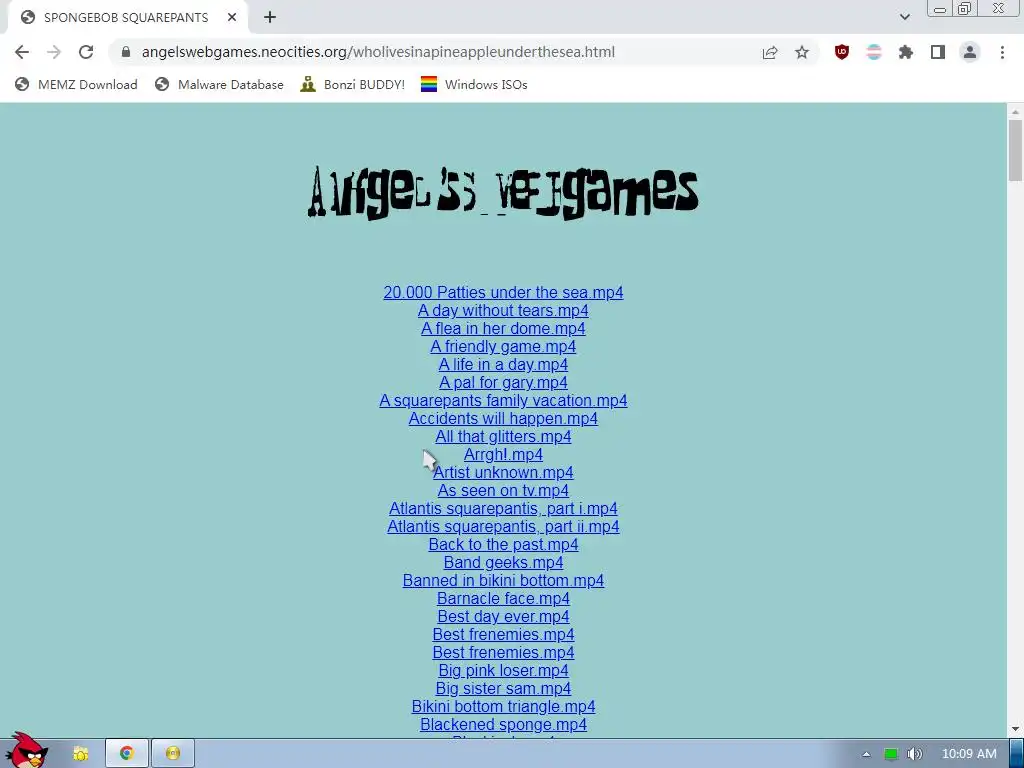This screenshot has width=1024, height=768.
Task: Click the forward navigation arrow
Action: click(x=54, y=52)
